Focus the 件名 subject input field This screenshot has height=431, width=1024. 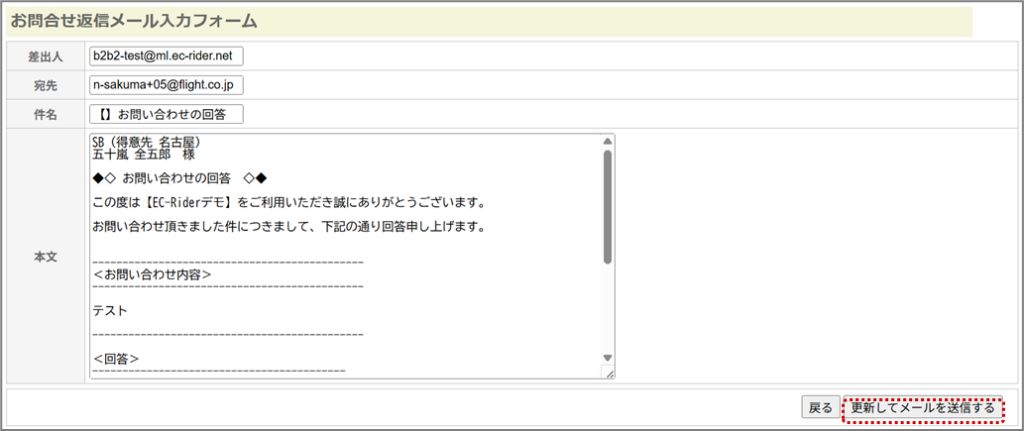(x=166, y=115)
